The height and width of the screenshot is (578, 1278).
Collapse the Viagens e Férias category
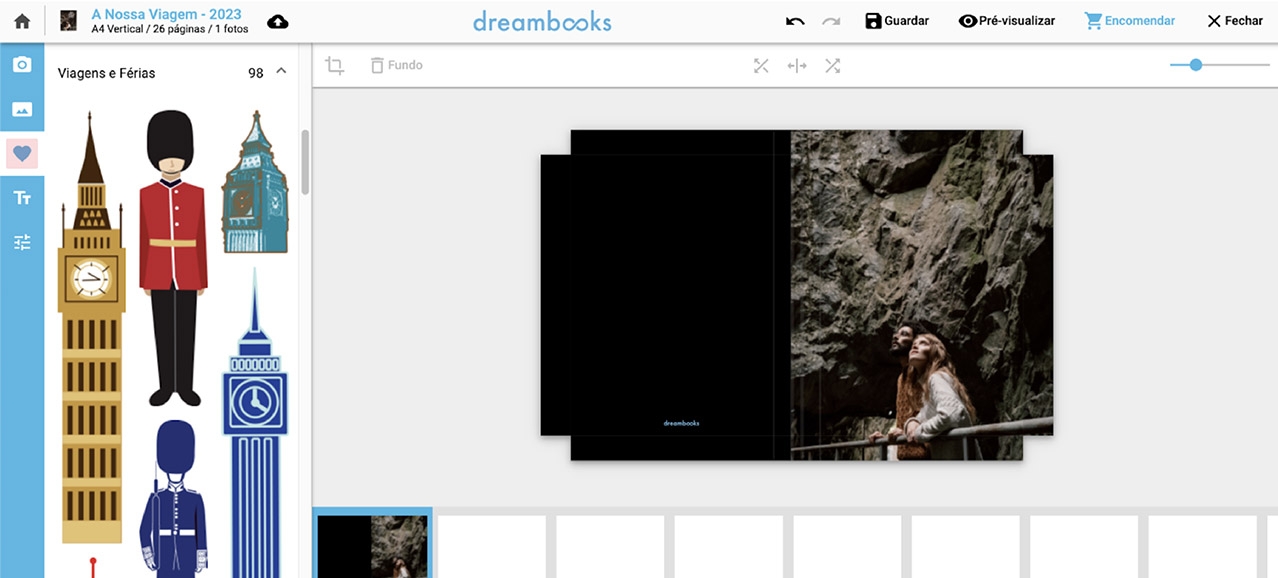281,72
